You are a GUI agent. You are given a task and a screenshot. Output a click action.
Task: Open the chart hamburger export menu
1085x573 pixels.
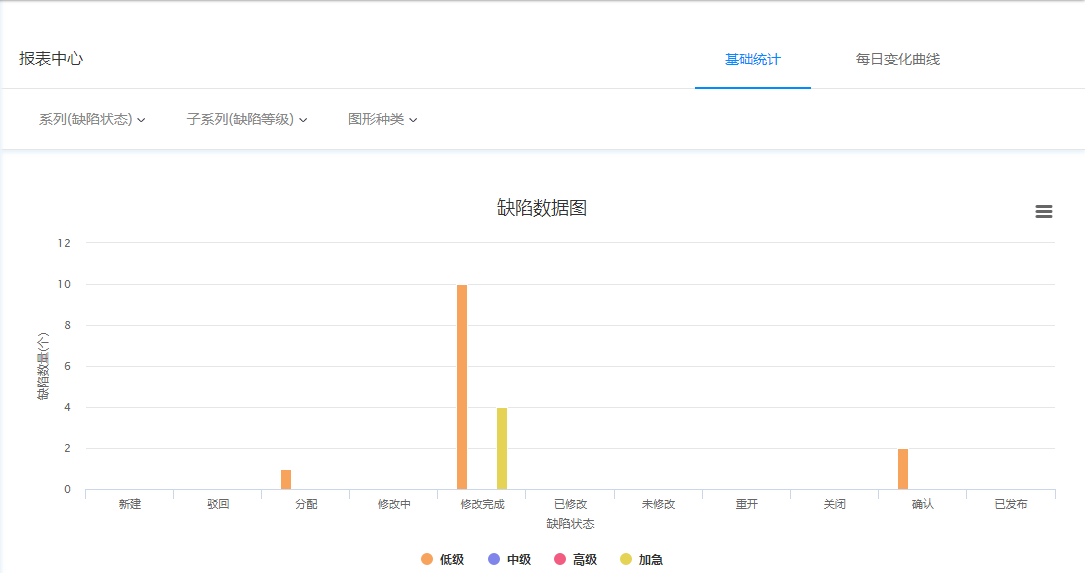pyautogui.click(x=1043, y=212)
